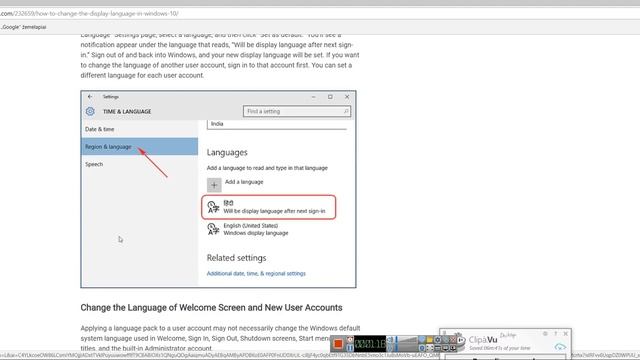Open ClipaVu popup settings gear
The width and height of the screenshot is (640, 360).
pyautogui.click(x=545, y=334)
